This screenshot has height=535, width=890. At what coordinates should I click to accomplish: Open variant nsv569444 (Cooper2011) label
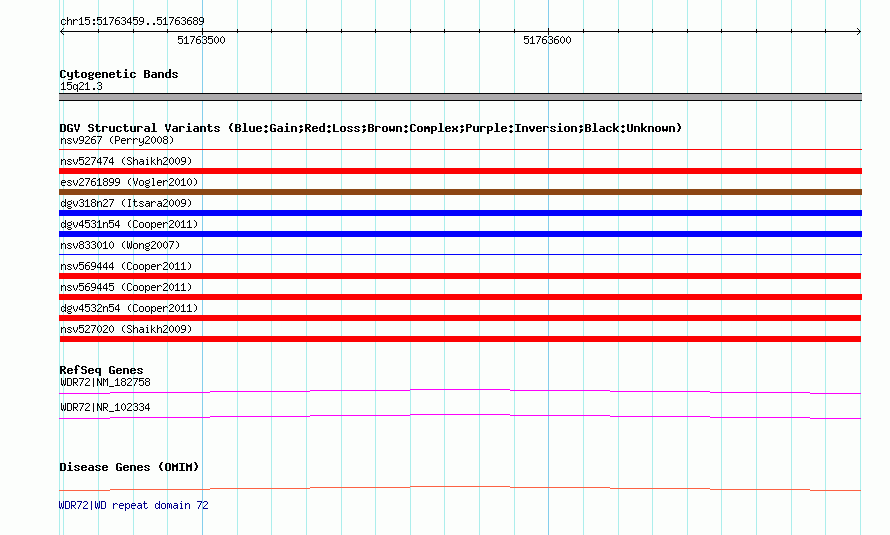point(126,266)
